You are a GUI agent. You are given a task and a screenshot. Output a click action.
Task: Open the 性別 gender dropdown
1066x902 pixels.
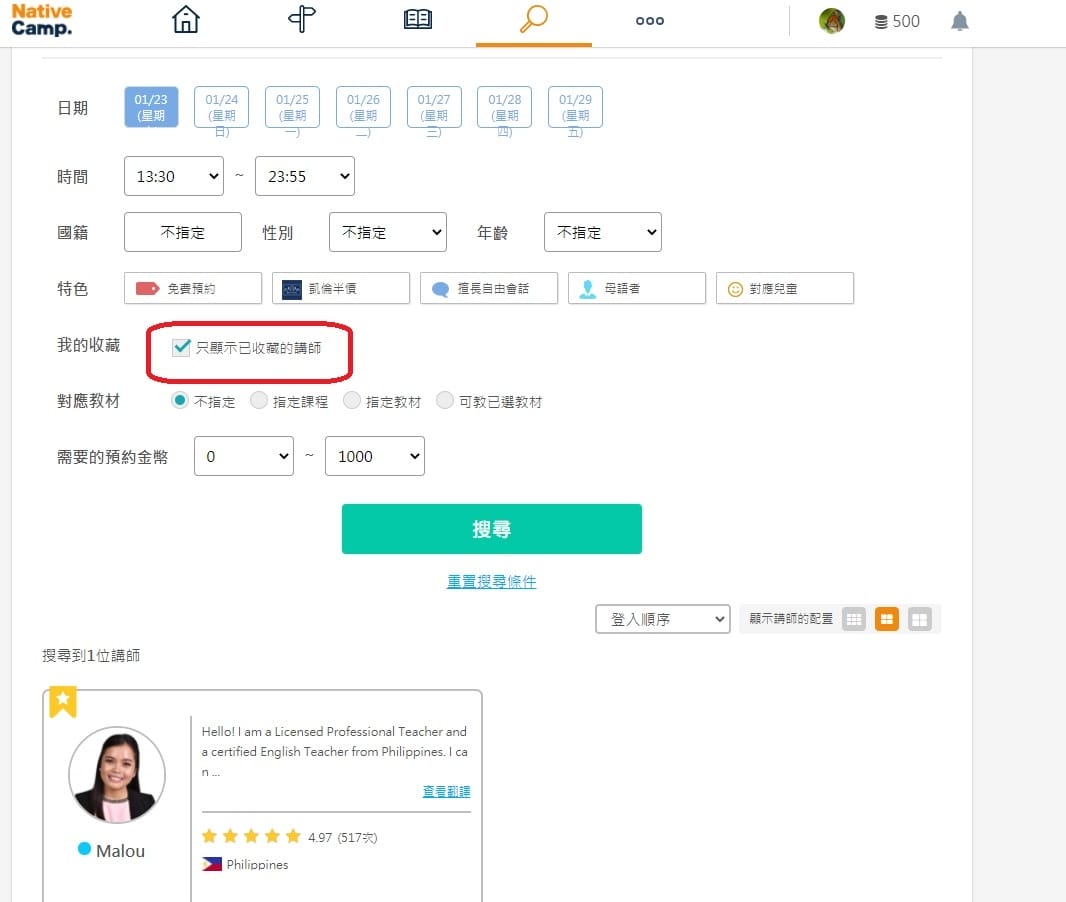tap(387, 232)
